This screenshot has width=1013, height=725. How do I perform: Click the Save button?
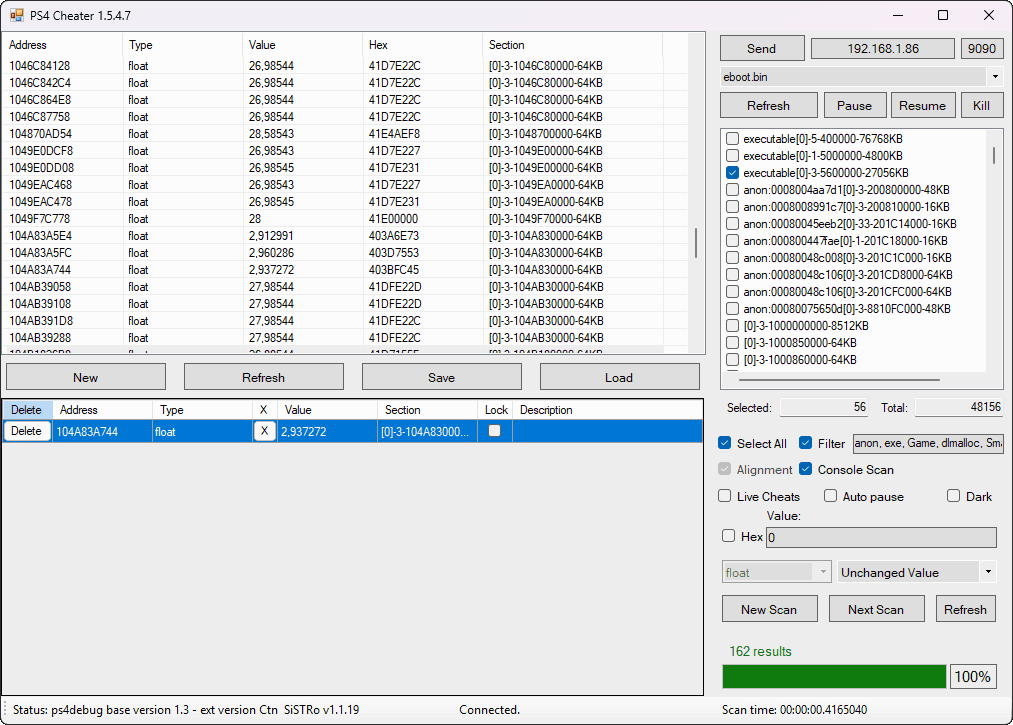(441, 377)
